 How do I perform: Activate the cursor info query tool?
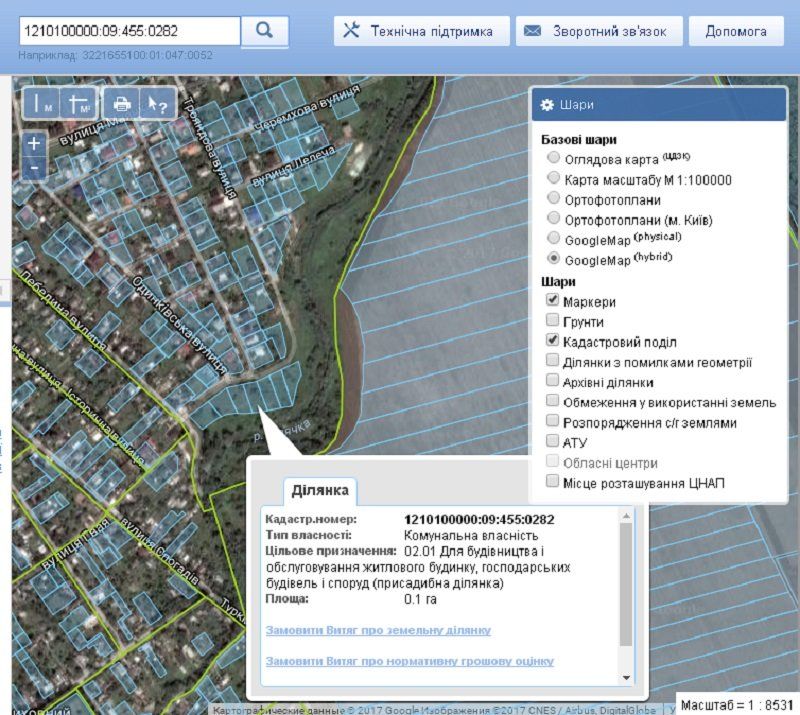pyautogui.click(x=157, y=103)
